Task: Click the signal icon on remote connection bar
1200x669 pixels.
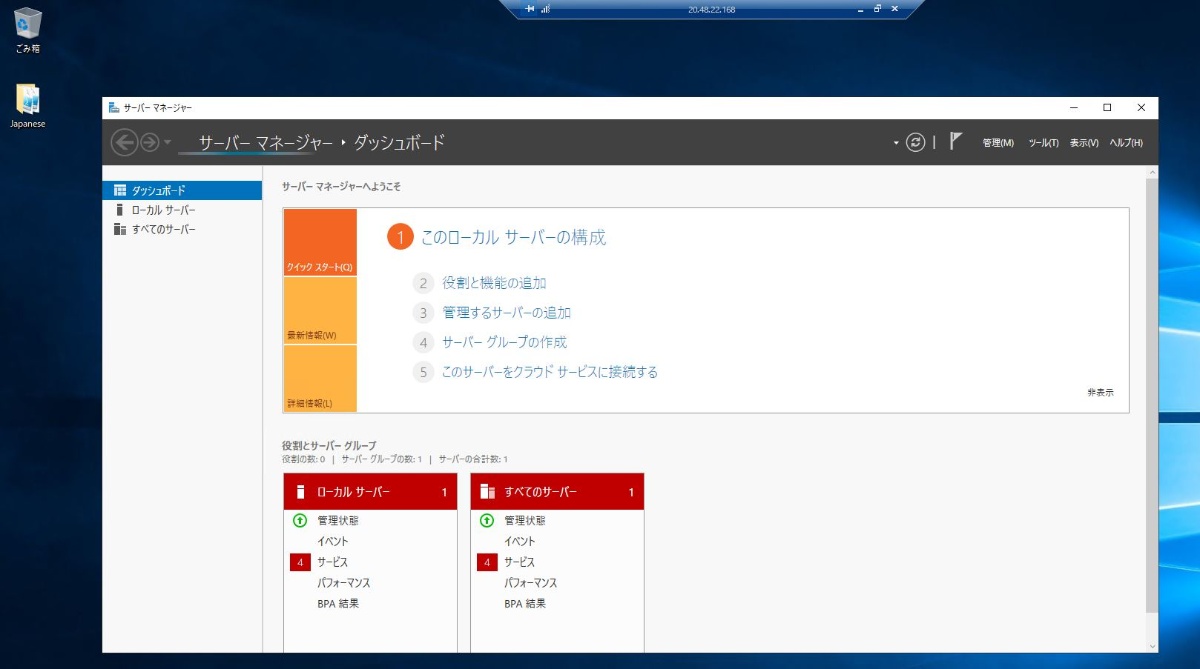Action: coord(547,9)
